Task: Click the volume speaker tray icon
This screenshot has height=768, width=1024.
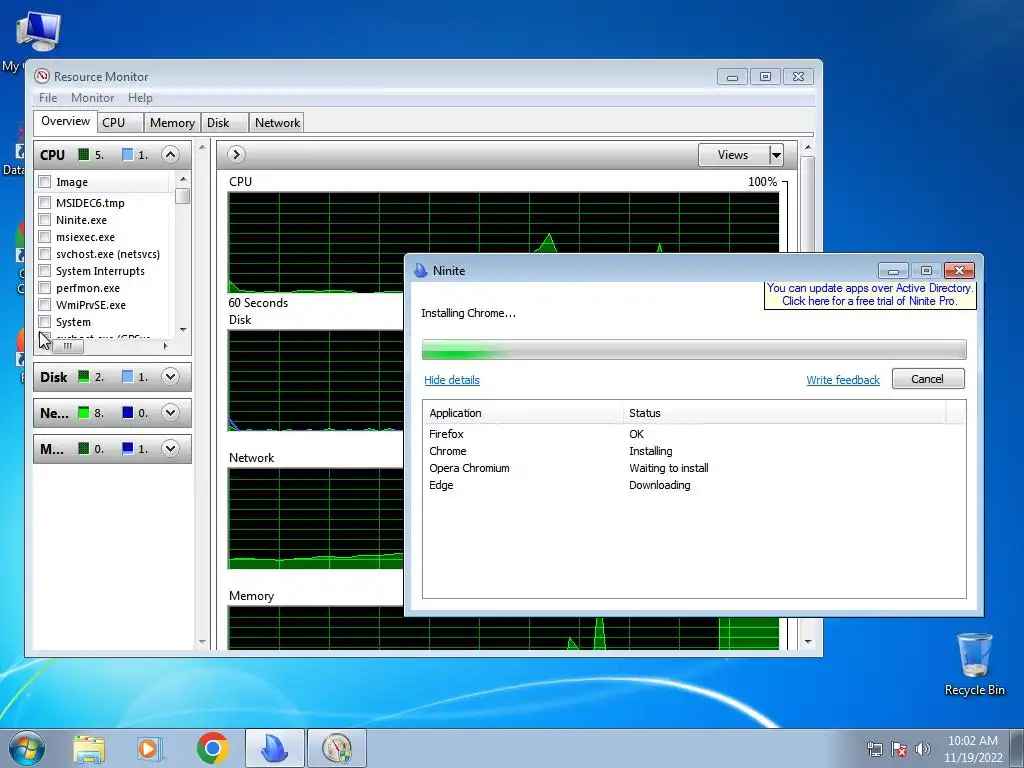Action: point(922,749)
